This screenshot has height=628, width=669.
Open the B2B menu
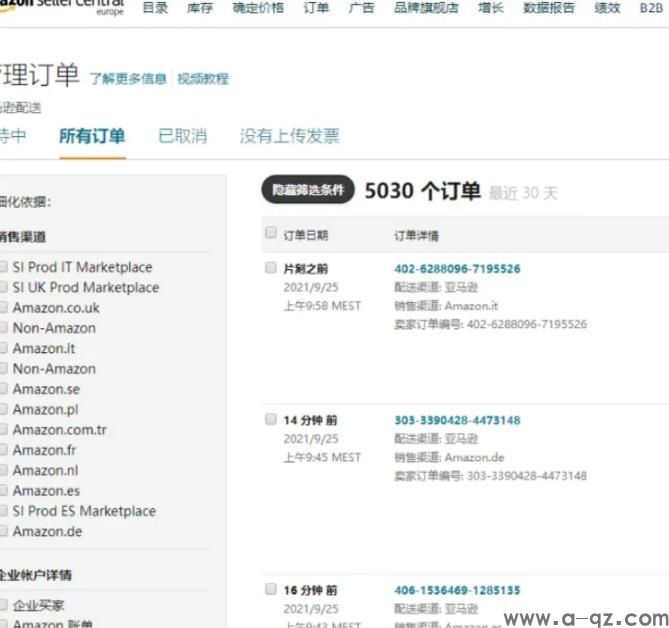pos(651,8)
